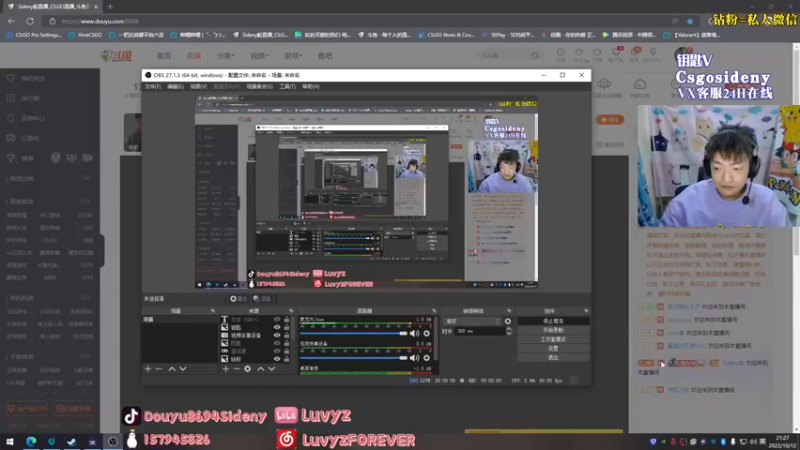Open a new browser tab with the plus
800x450 pixels.
point(110,7)
